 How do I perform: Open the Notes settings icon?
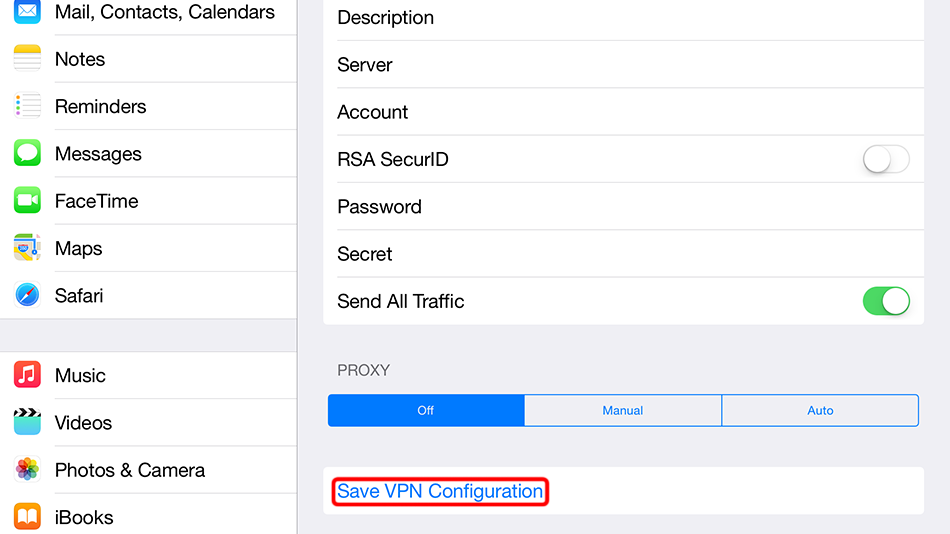tap(27, 59)
